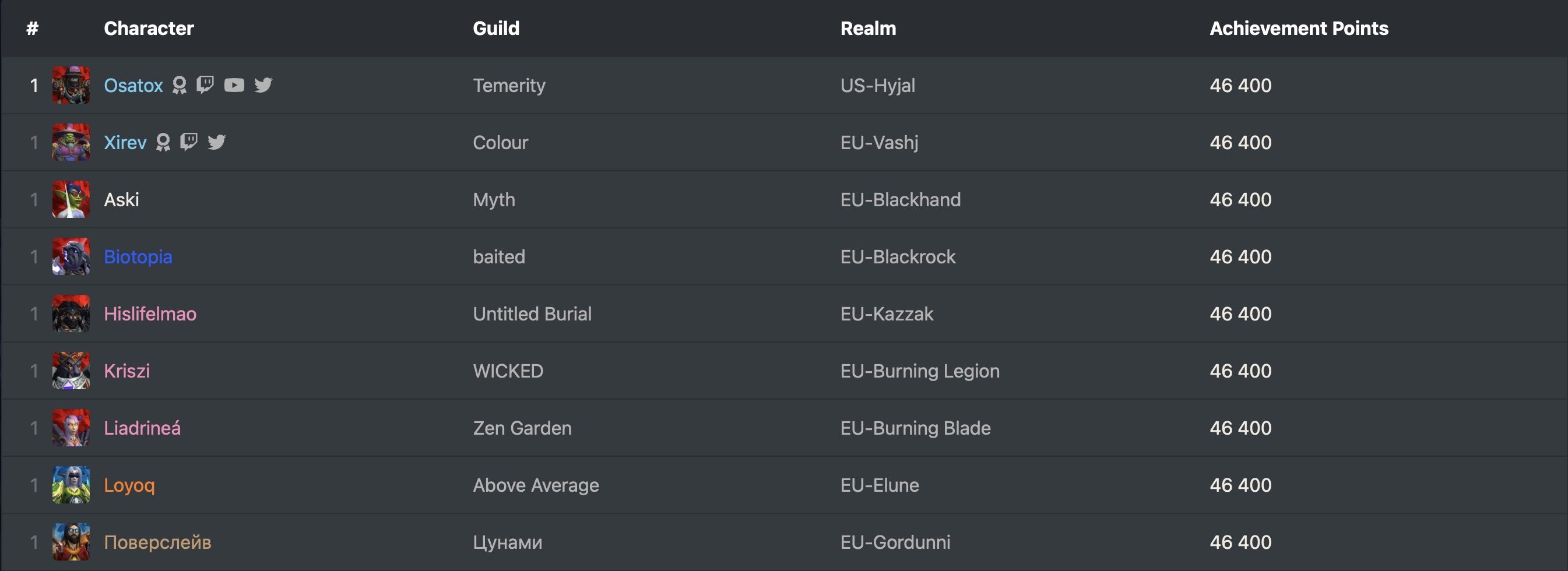
Task: Open the Temerity guild entry
Action: point(509,85)
